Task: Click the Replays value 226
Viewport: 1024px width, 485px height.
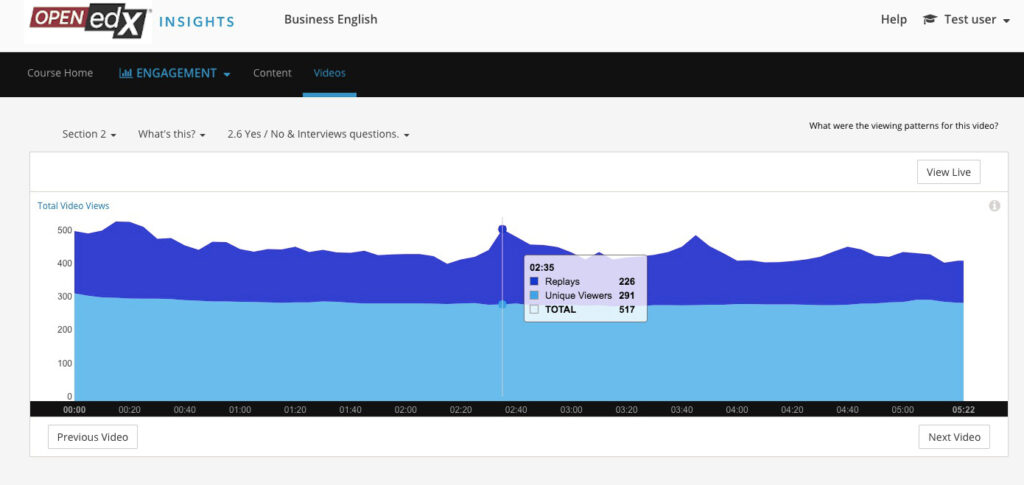Action: click(626, 281)
